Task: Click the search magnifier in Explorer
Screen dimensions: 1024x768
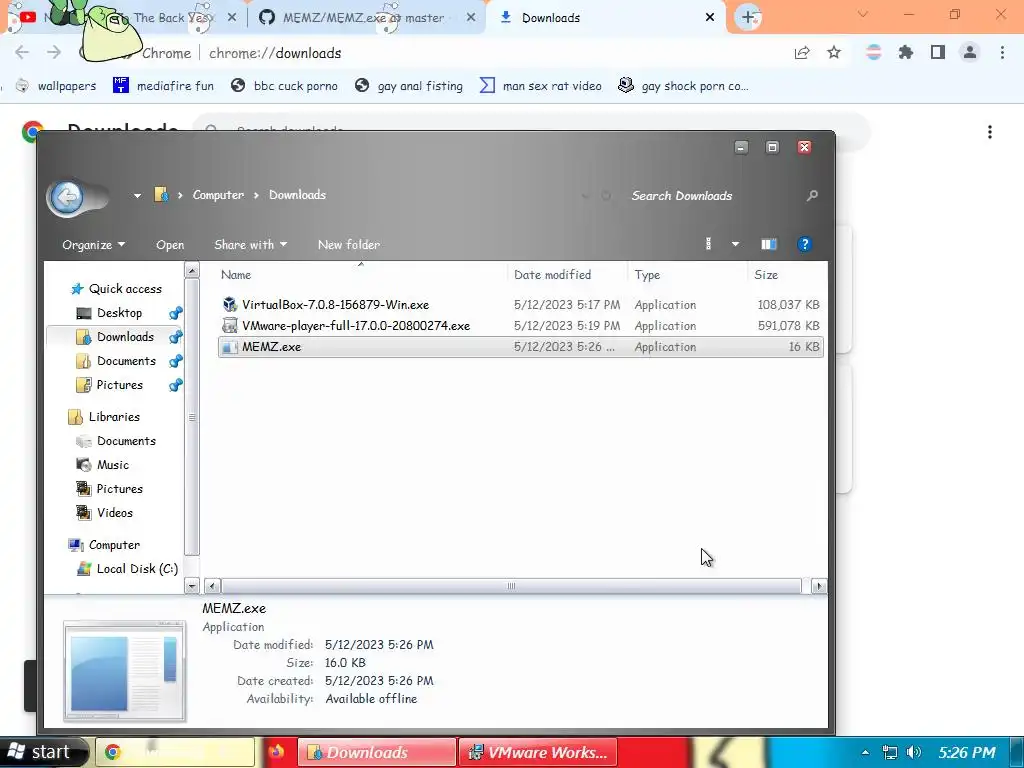Action: pyautogui.click(x=812, y=195)
